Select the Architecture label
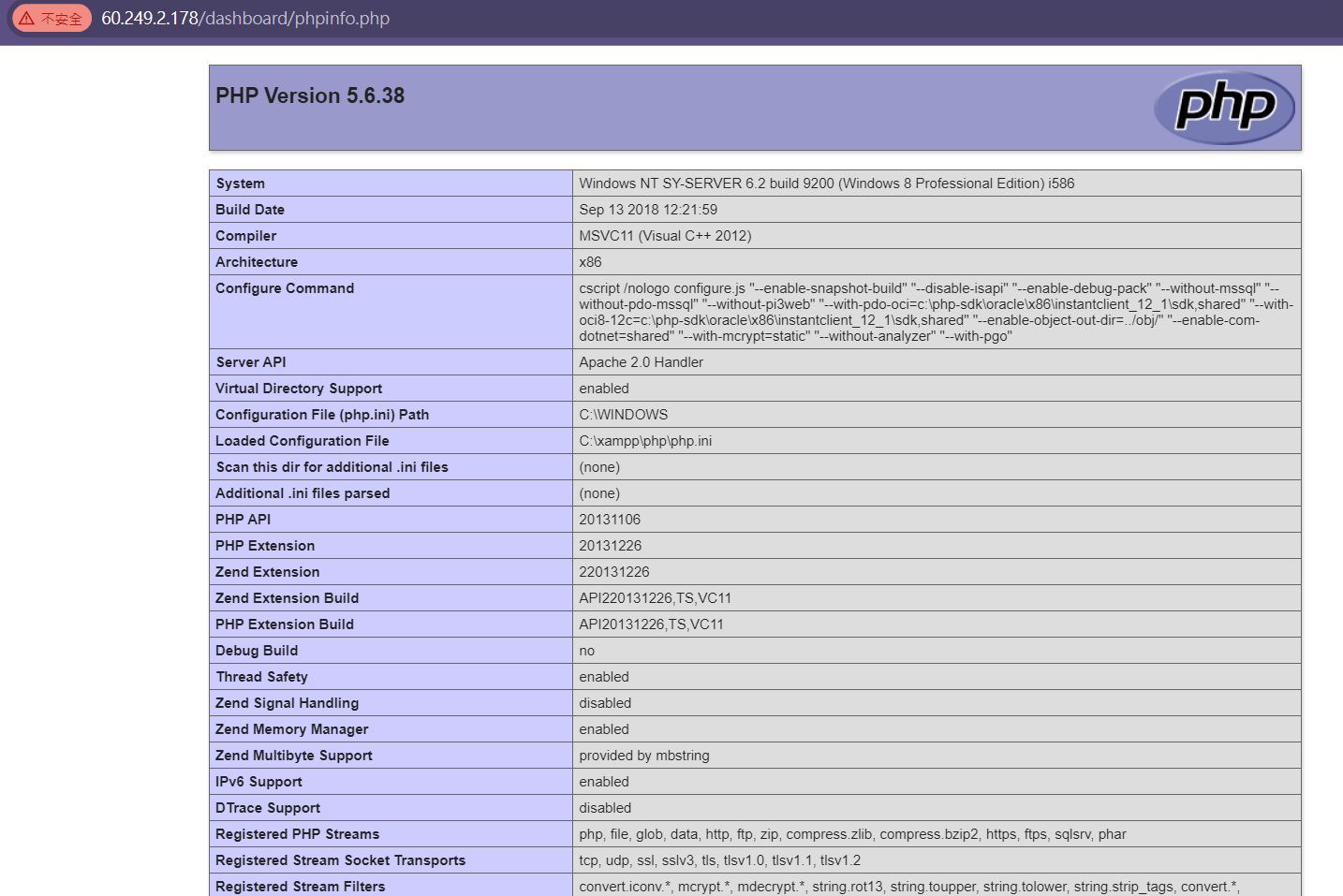 coord(257,262)
